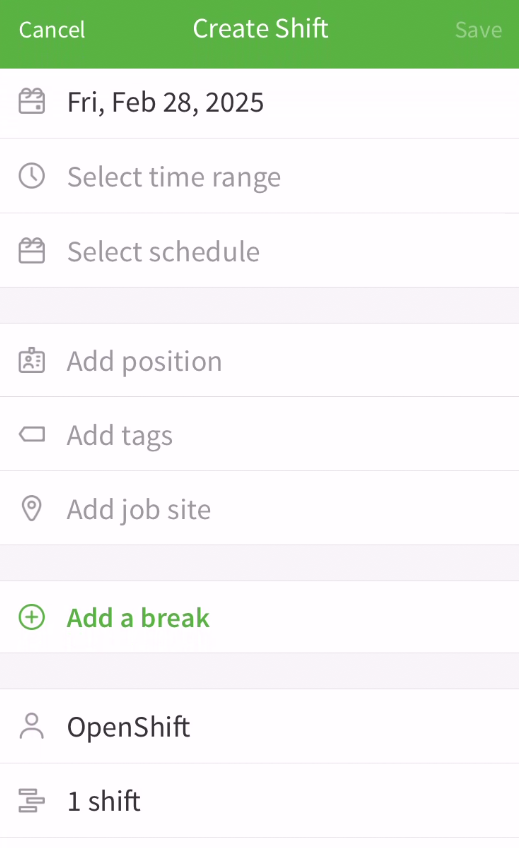Tap the tag icon

[x=32, y=434]
